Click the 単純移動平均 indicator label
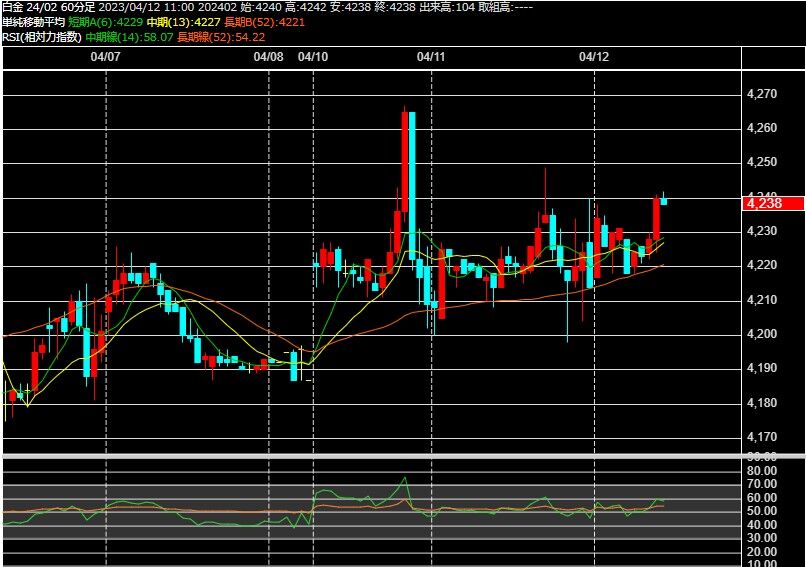Image resolution: width=806 pixels, height=567 pixels. tap(34, 22)
